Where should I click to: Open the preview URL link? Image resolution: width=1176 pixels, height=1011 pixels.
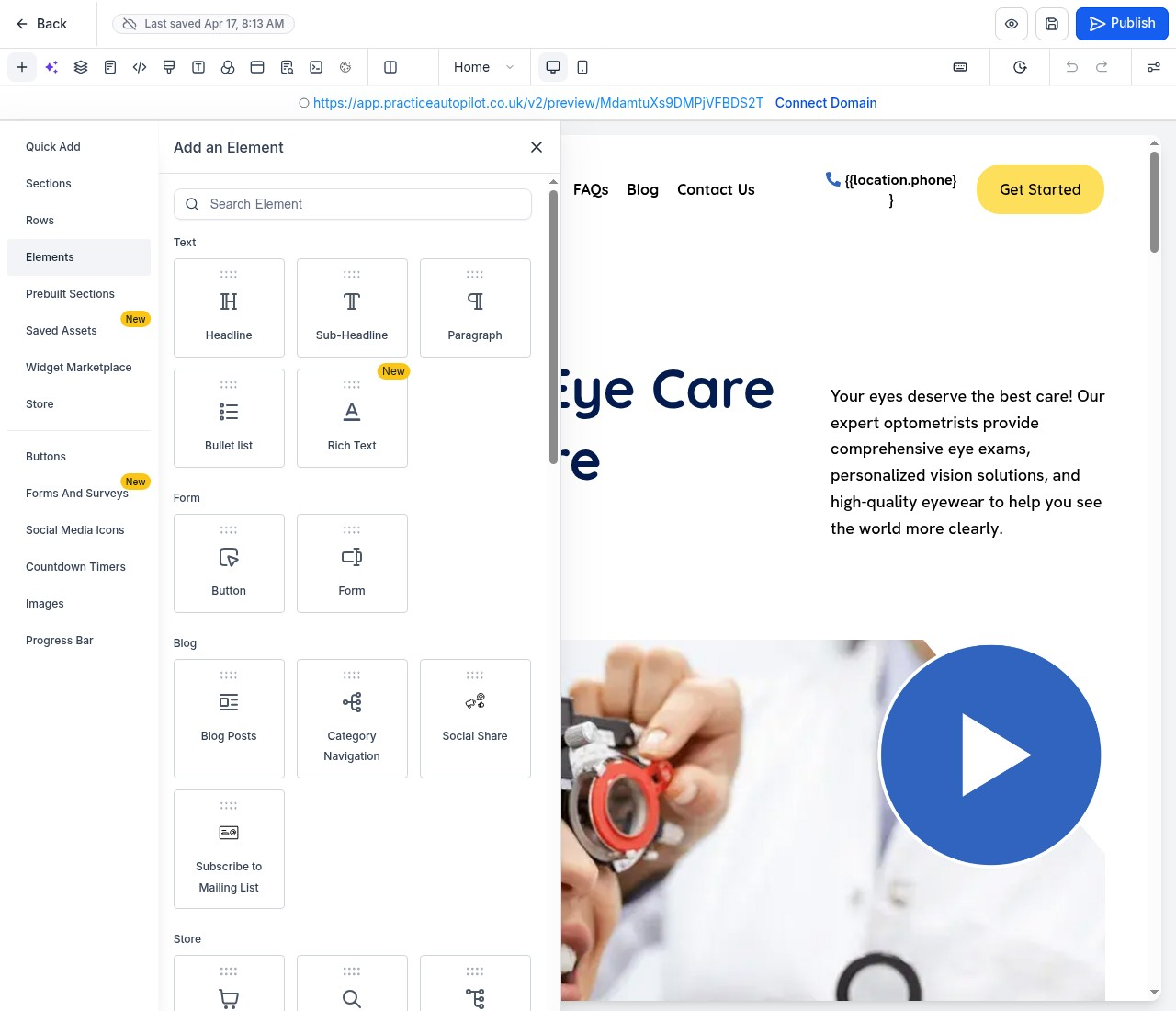pos(538,103)
